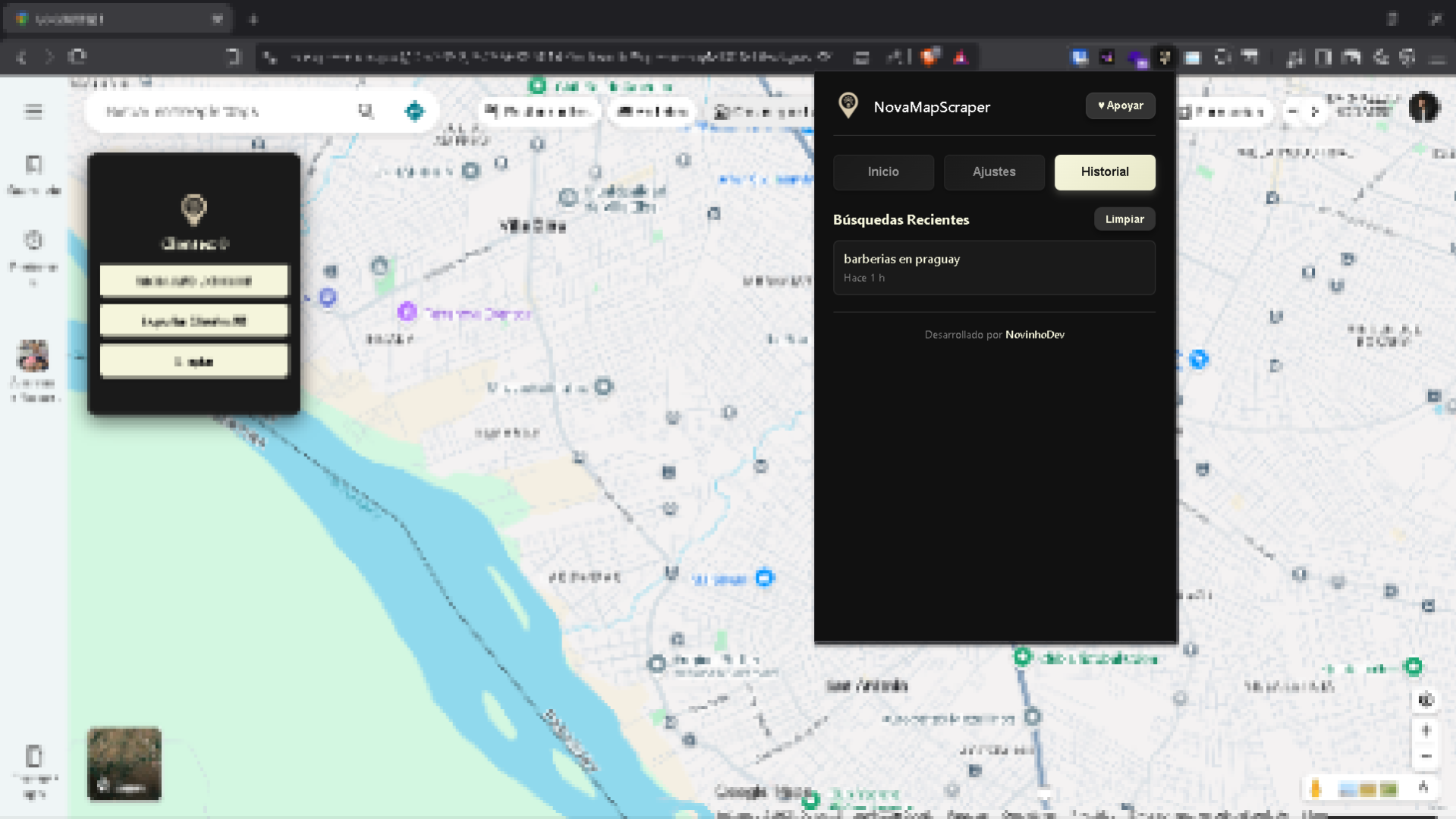Open the browser tab list dropdown
This screenshot has width=1456, height=819.
point(218,19)
